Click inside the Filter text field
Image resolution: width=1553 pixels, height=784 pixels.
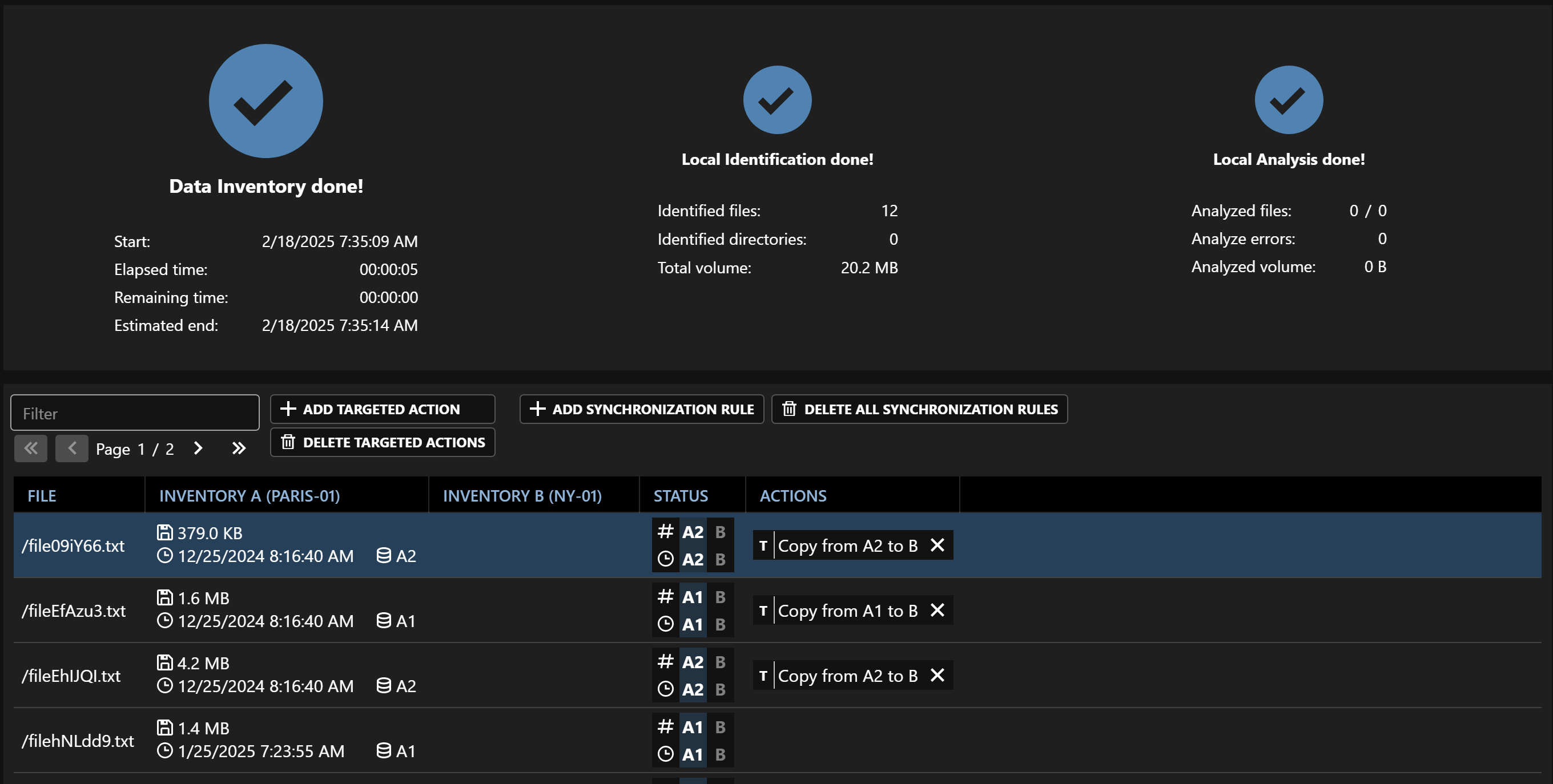point(135,413)
